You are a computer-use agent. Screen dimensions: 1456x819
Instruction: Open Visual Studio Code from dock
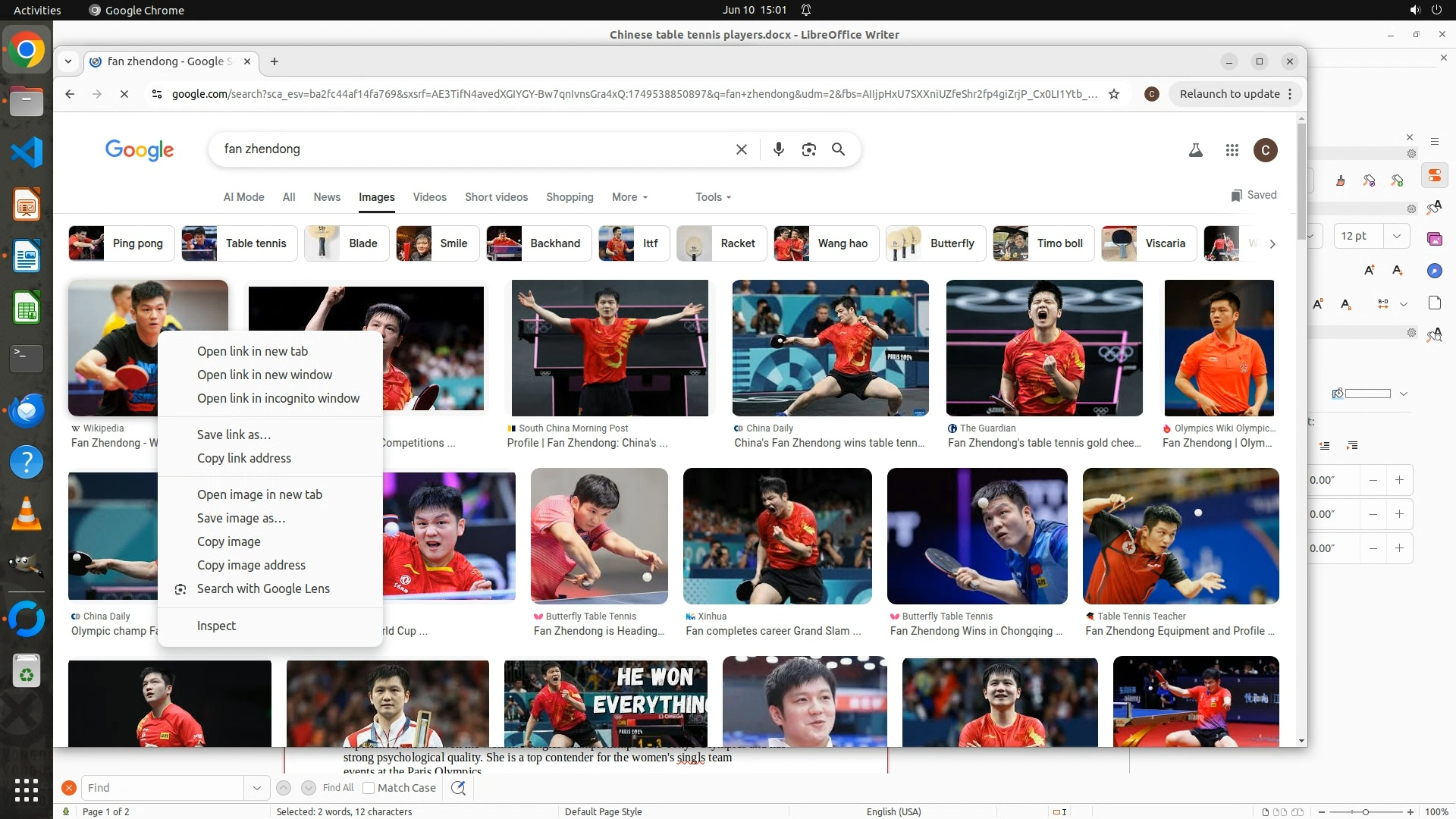(x=27, y=152)
